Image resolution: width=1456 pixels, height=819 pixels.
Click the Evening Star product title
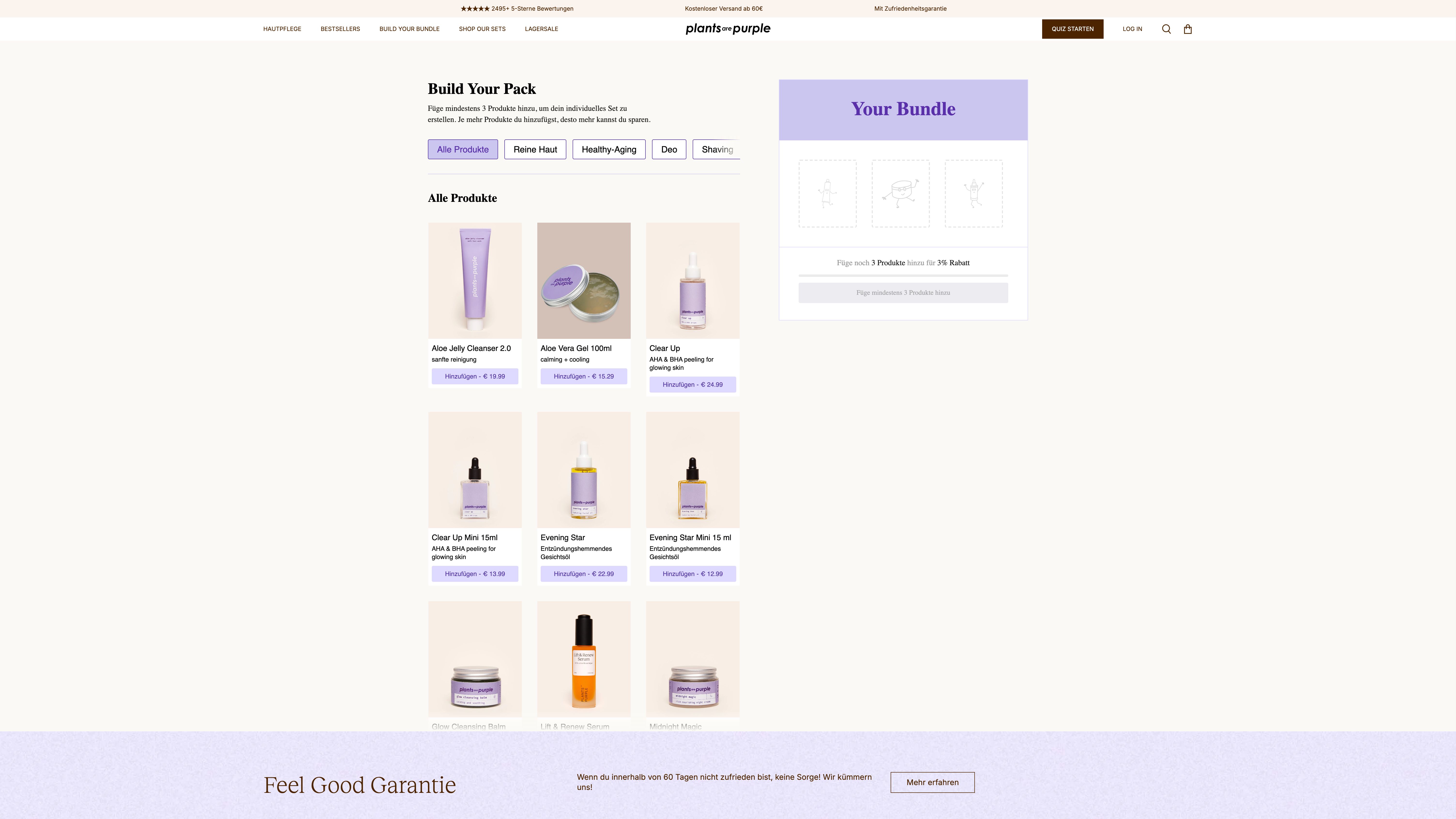tap(562, 538)
